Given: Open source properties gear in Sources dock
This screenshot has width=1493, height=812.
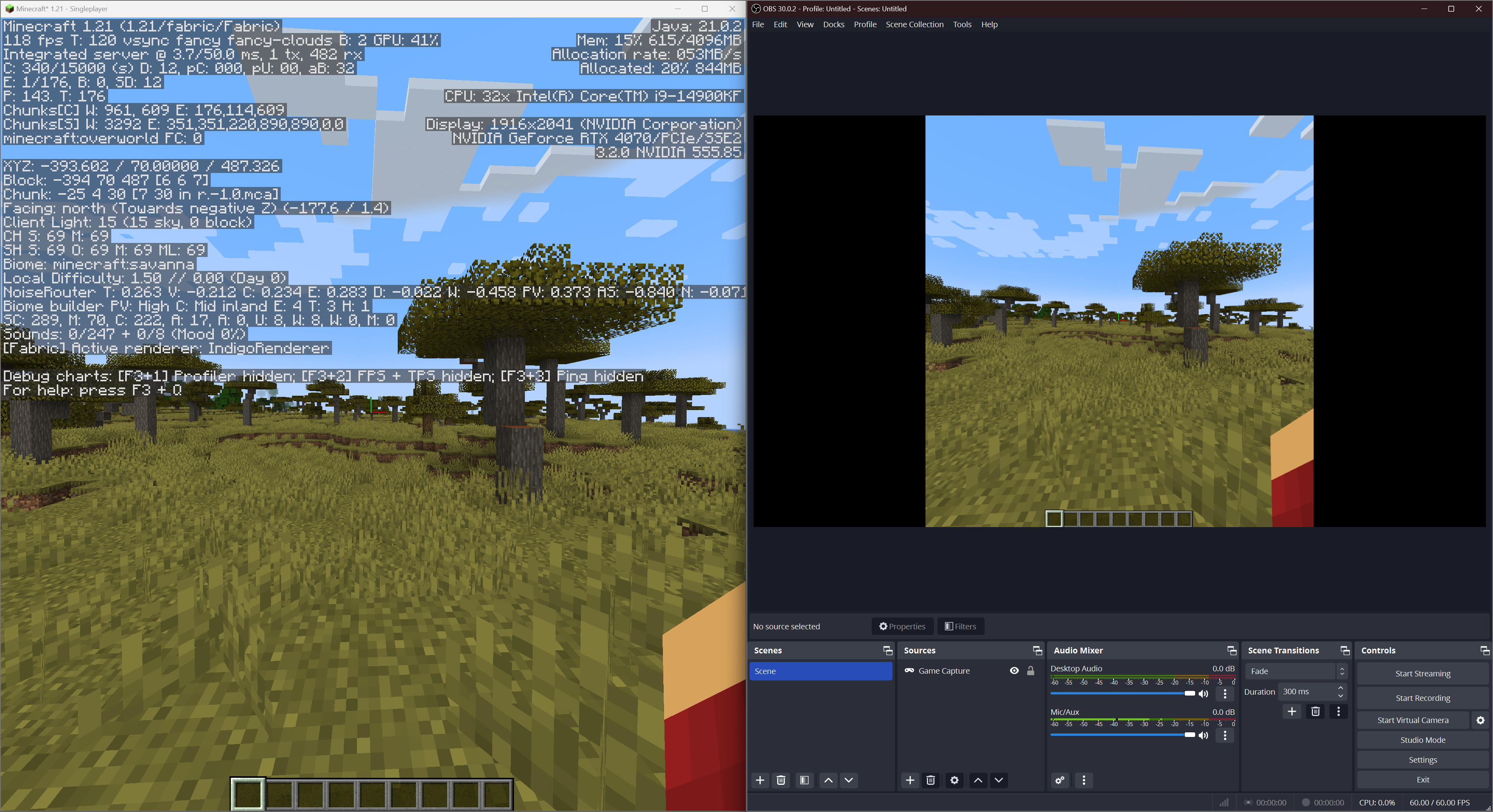Looking at the screenshot, I should point(954,780).
